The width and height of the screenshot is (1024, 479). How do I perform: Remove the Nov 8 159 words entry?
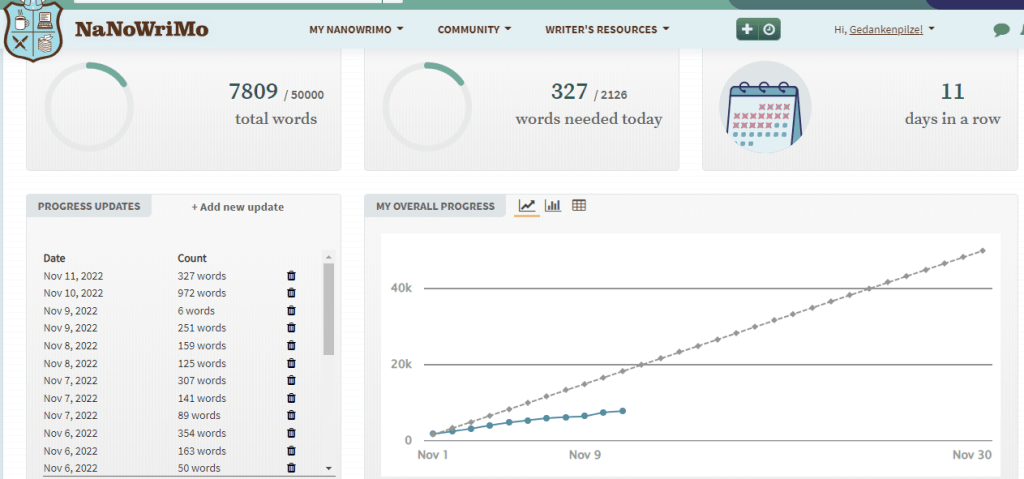(x=291, y=346)
